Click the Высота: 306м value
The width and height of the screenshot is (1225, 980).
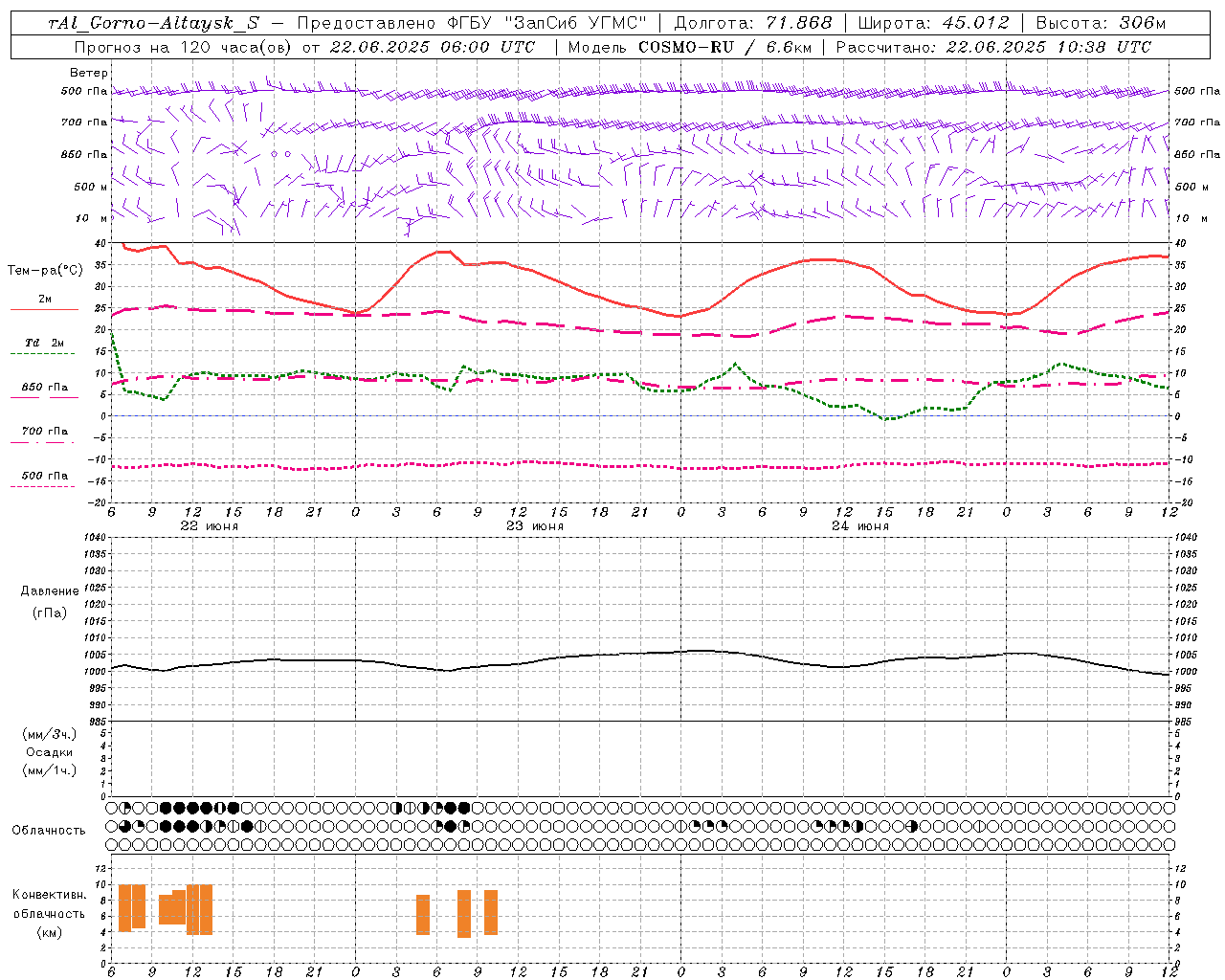click(1101, 23)
